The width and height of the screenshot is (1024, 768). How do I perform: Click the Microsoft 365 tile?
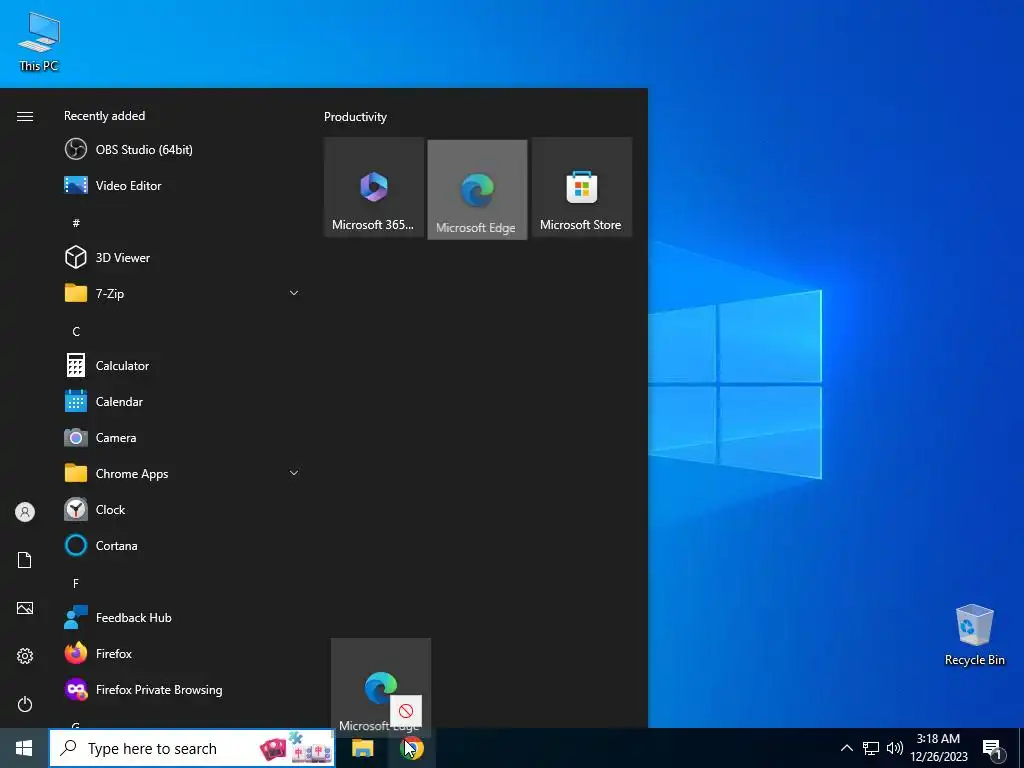(374, 187)
